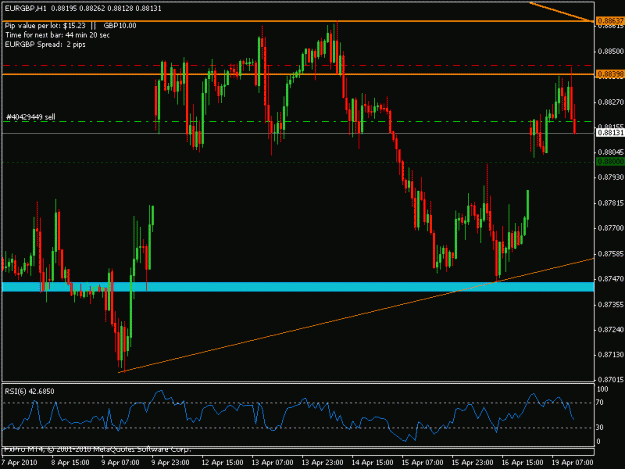
Task: Click the 'Time for next bar' countdown text
Action: [57, 35]
